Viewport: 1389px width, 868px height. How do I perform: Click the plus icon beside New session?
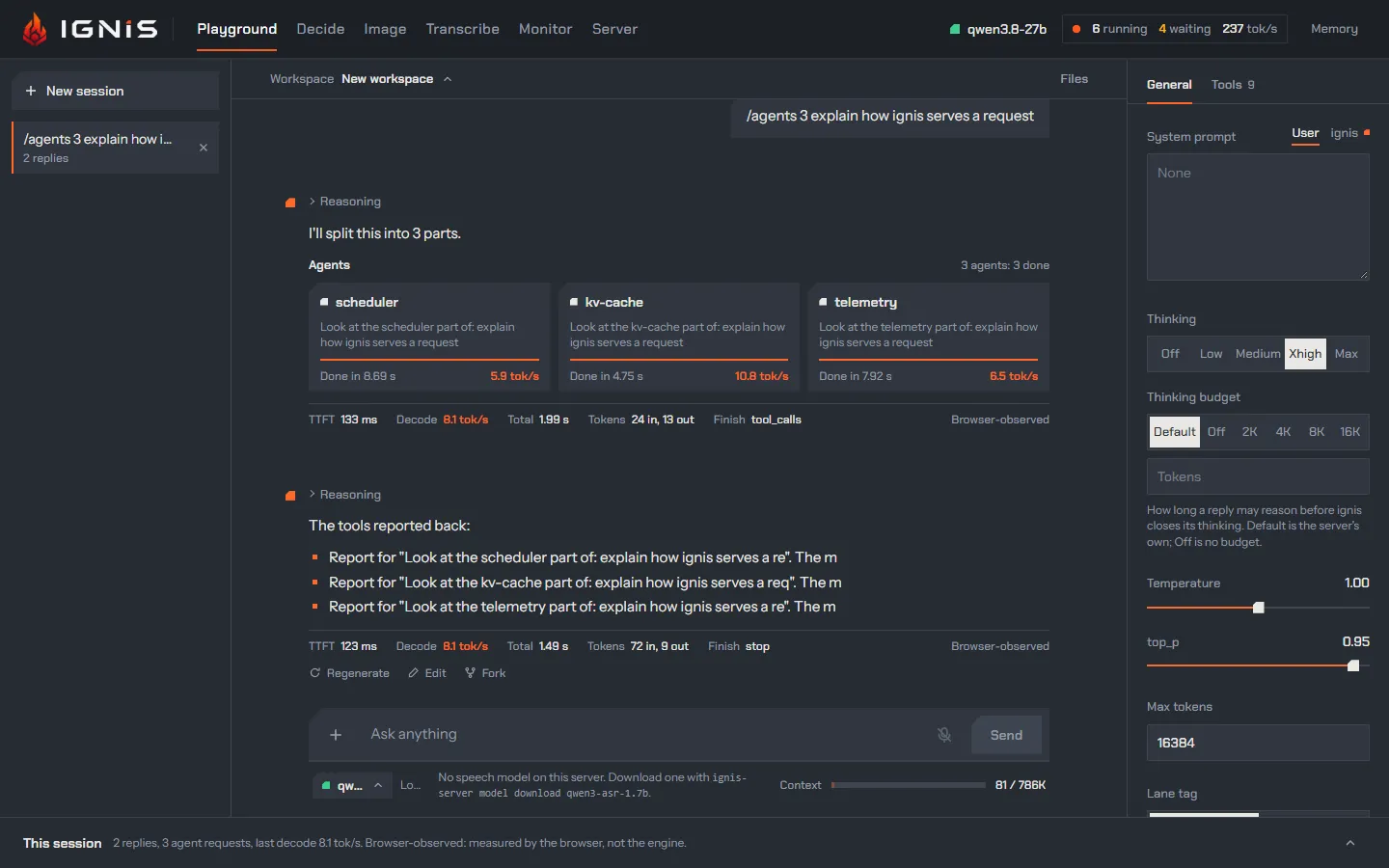31,91
